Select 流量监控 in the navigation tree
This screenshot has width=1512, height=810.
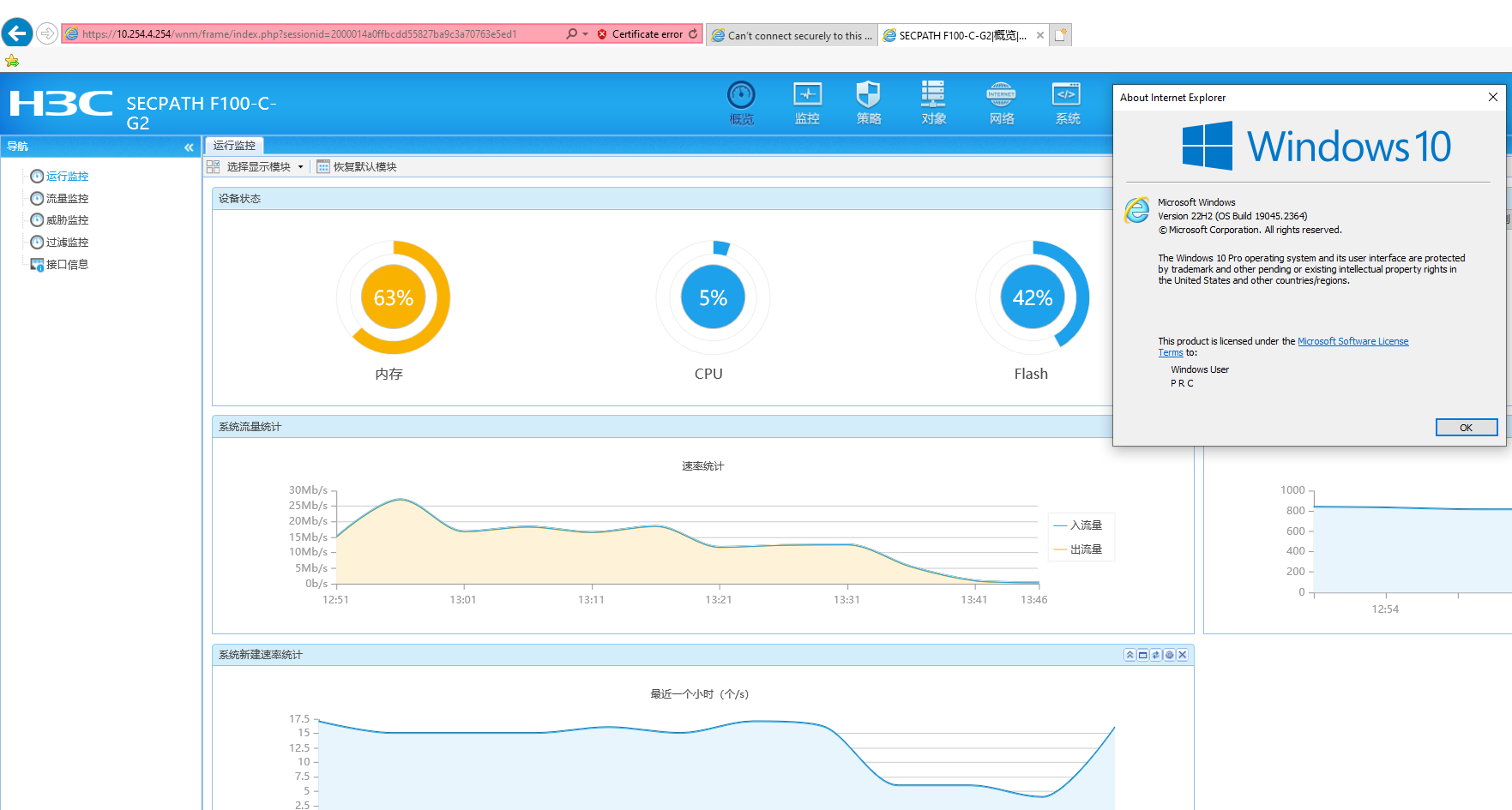pos(67,198)
